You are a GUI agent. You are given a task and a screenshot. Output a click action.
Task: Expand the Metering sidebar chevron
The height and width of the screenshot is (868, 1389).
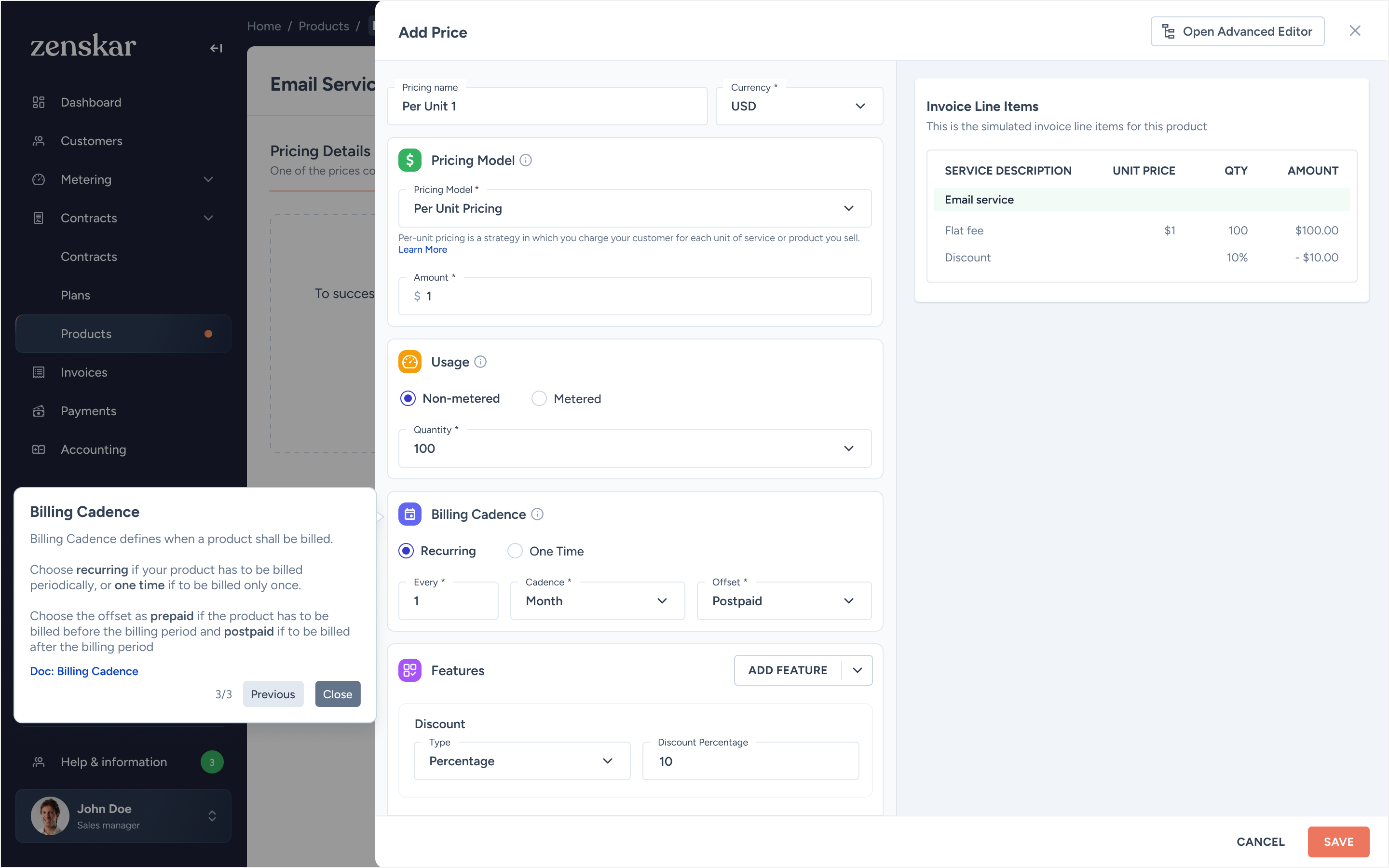(x=208, y=179)
